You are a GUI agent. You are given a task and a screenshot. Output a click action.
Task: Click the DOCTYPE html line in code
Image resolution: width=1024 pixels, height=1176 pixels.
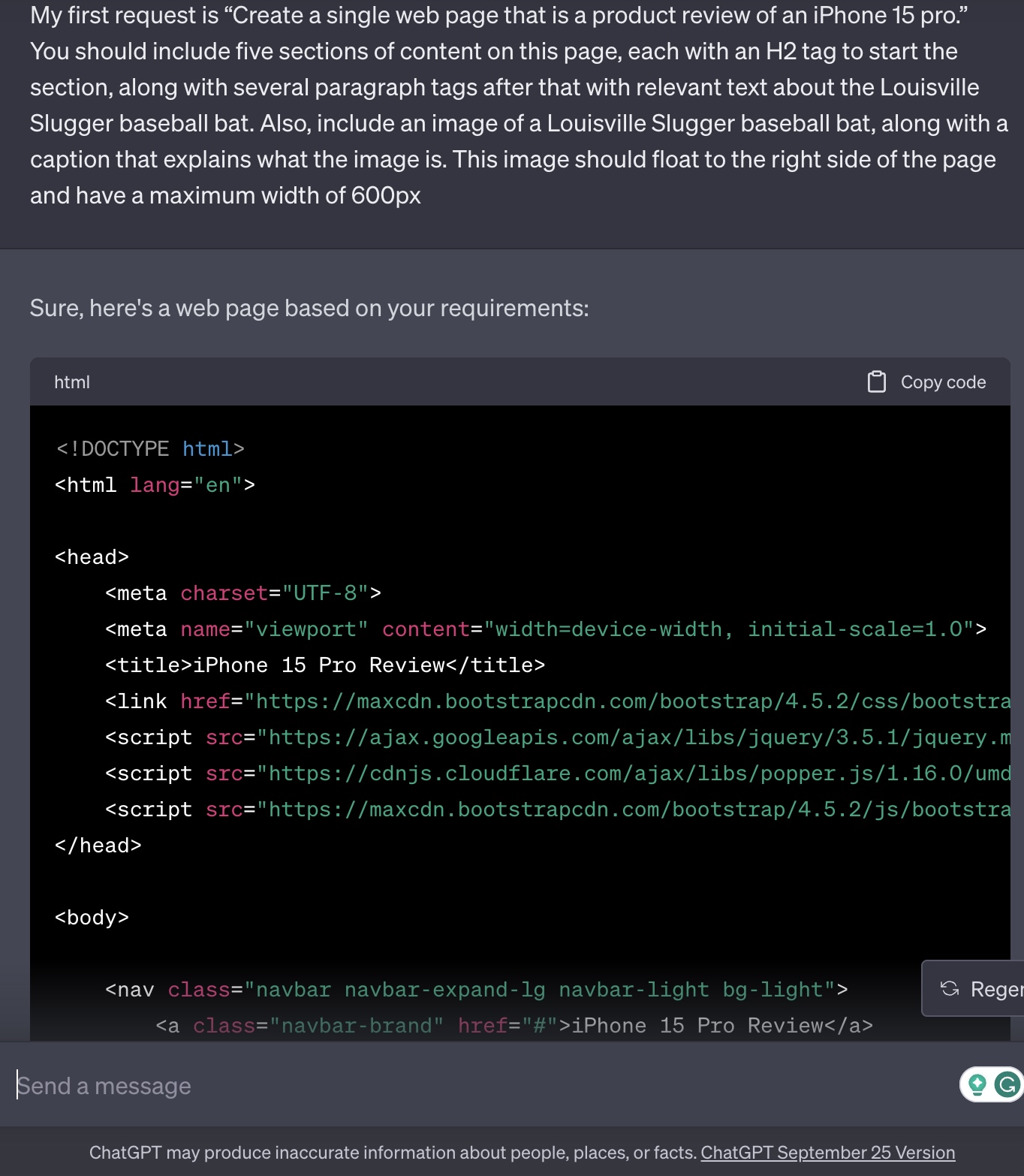click(150, 449)
